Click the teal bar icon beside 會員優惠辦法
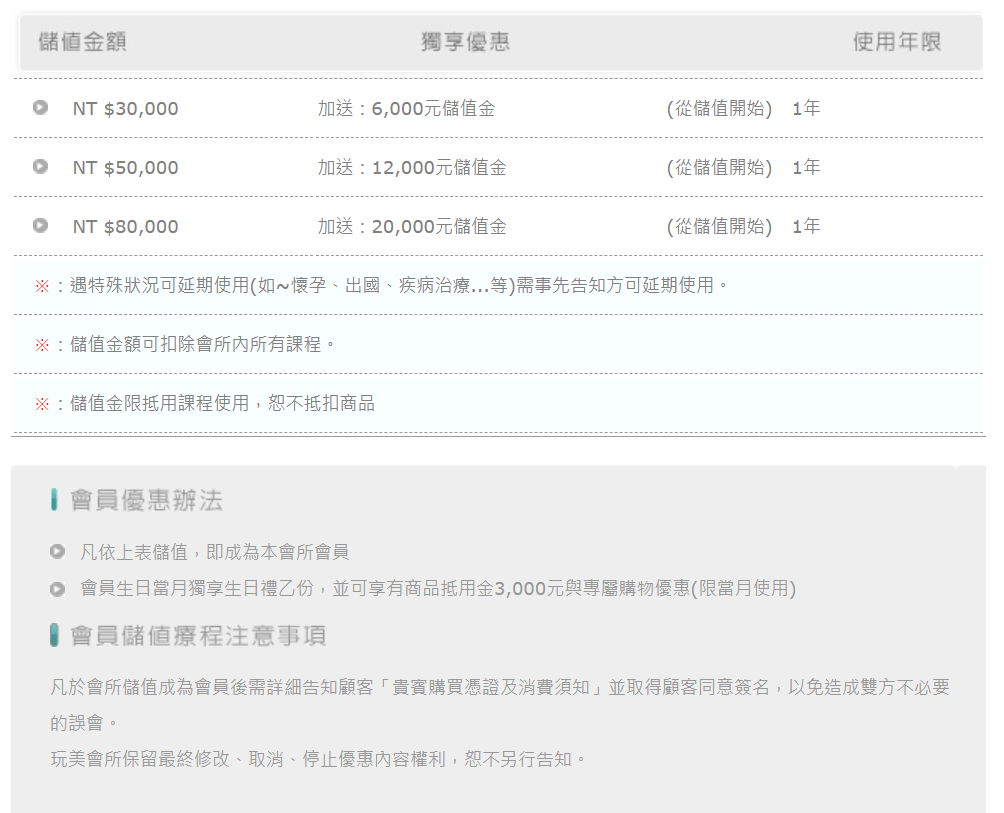Image resolution: width=1004 pixels, height=813 pixels. (x=54, y=500)
